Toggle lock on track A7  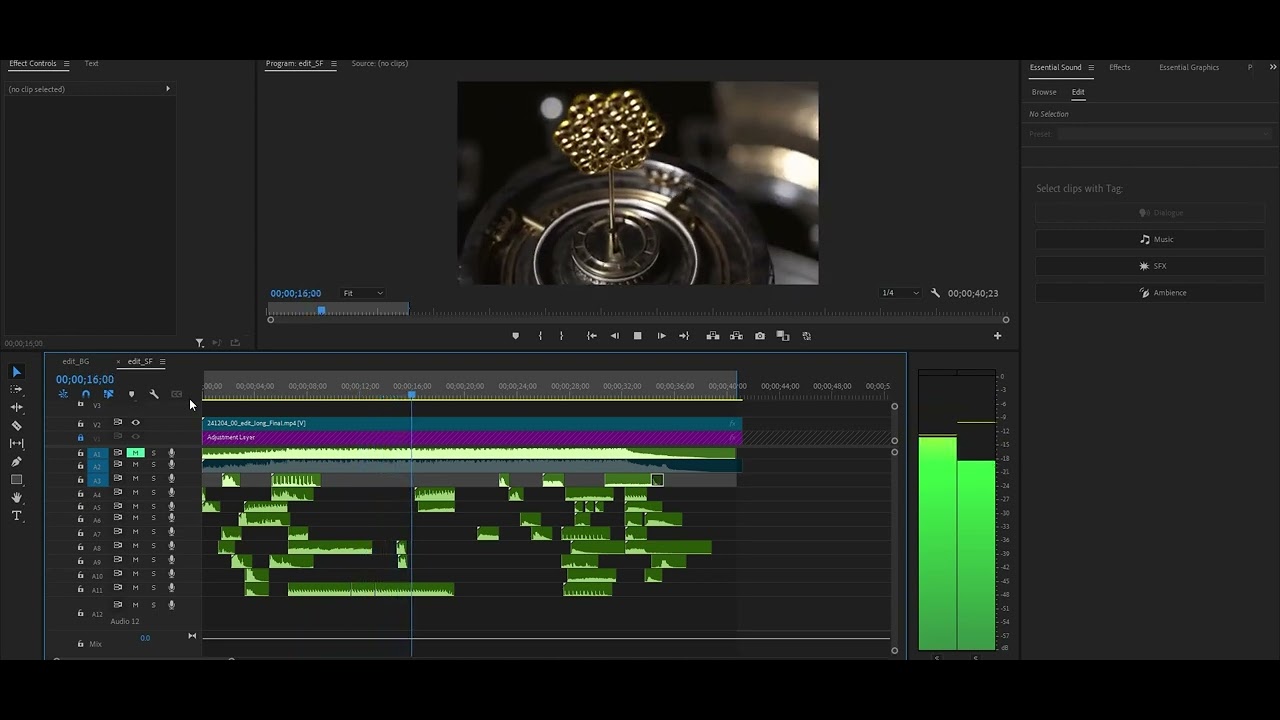81,534
